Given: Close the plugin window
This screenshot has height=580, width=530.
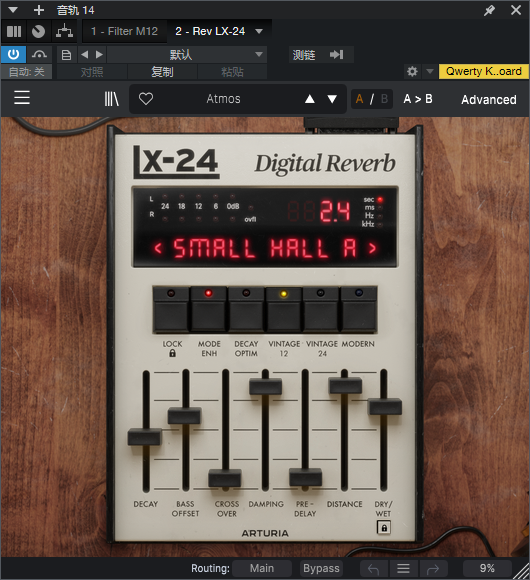Looking at the screenshot, I should [x=516, y=10].
